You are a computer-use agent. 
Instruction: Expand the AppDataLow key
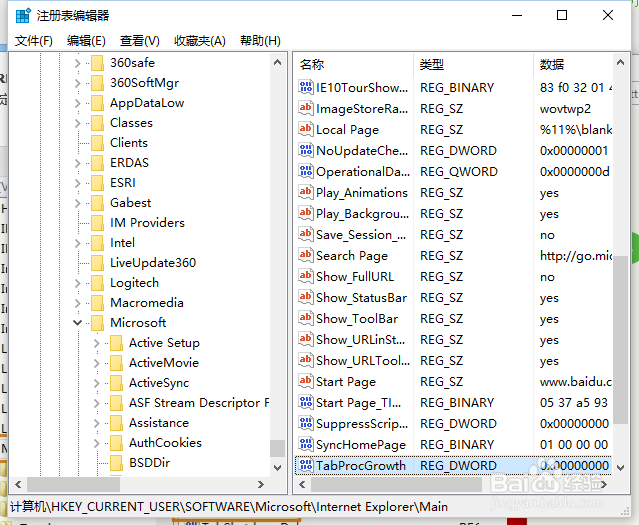tap(77, 103)
